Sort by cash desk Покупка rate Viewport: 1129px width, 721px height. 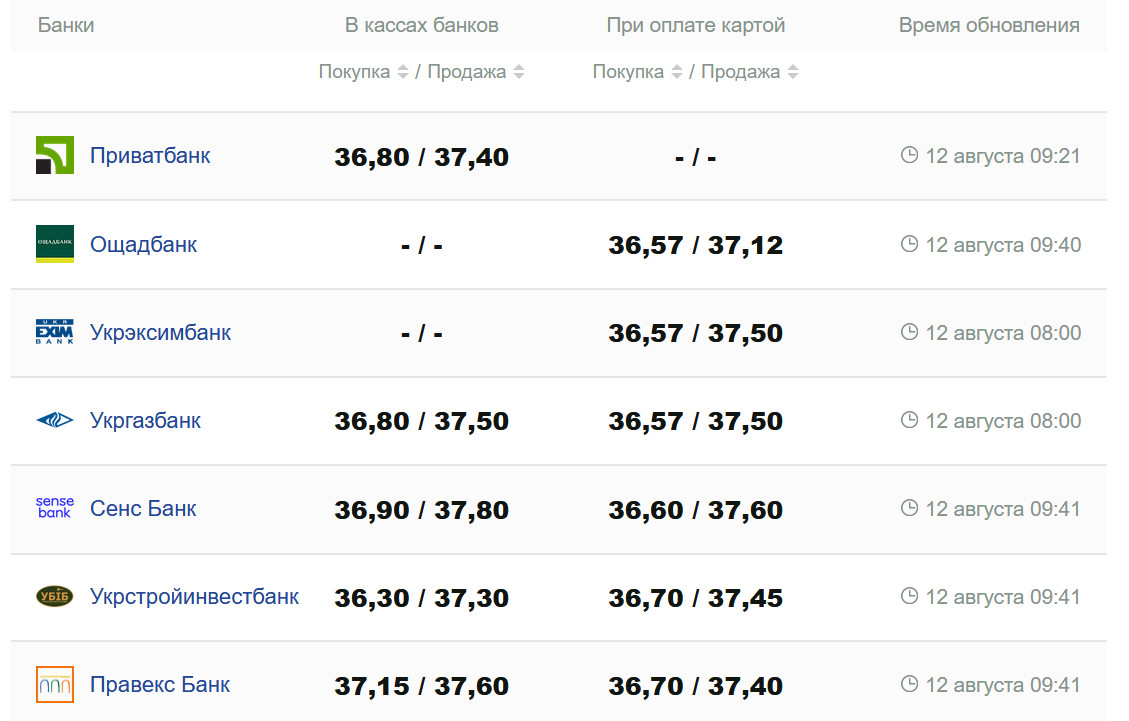click(x=403, y=72)
